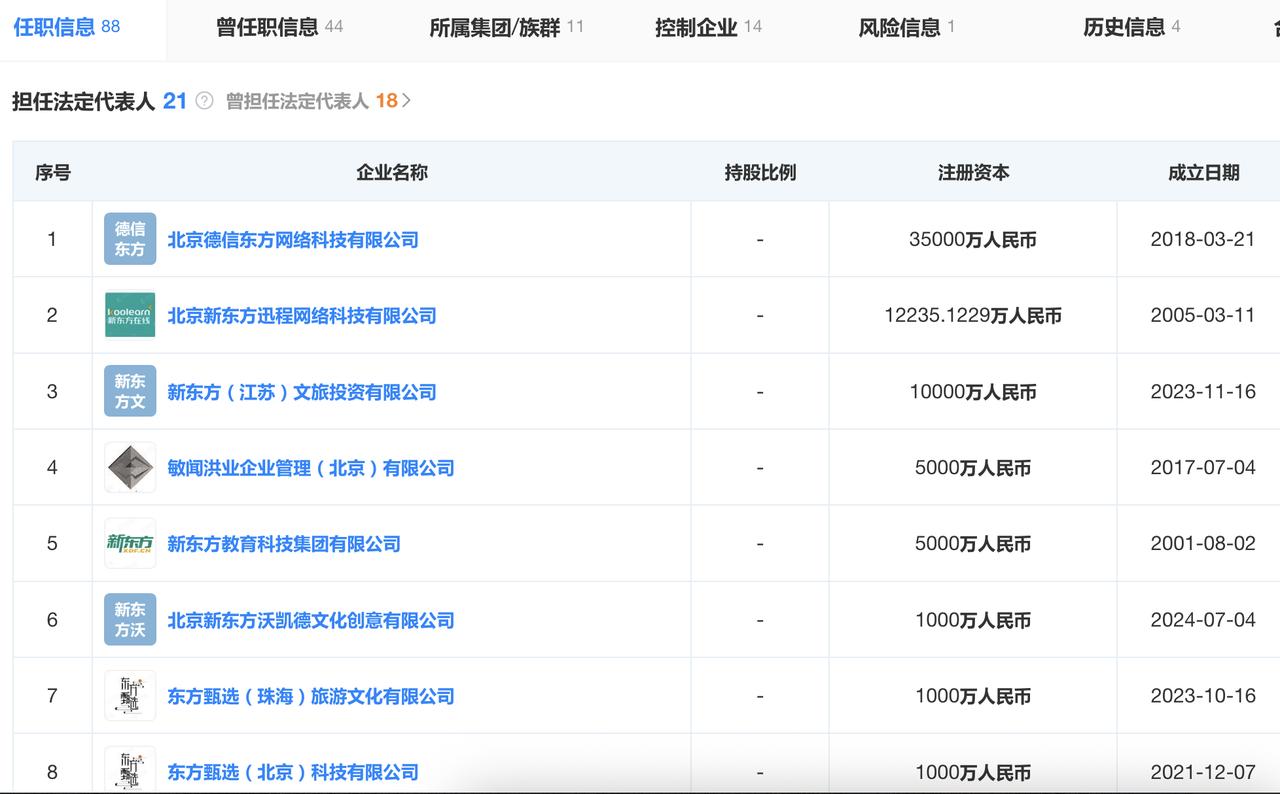Open link 北京德信东方网络科技有限公司

tap(293, 240)
